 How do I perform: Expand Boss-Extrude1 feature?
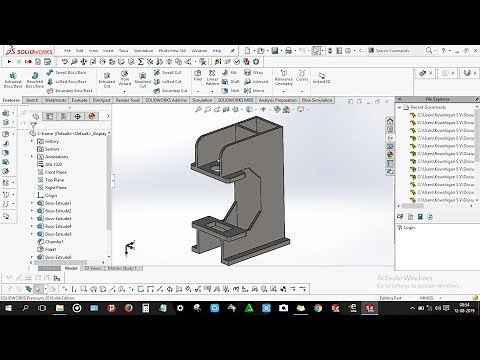click(x=32, y=203)
